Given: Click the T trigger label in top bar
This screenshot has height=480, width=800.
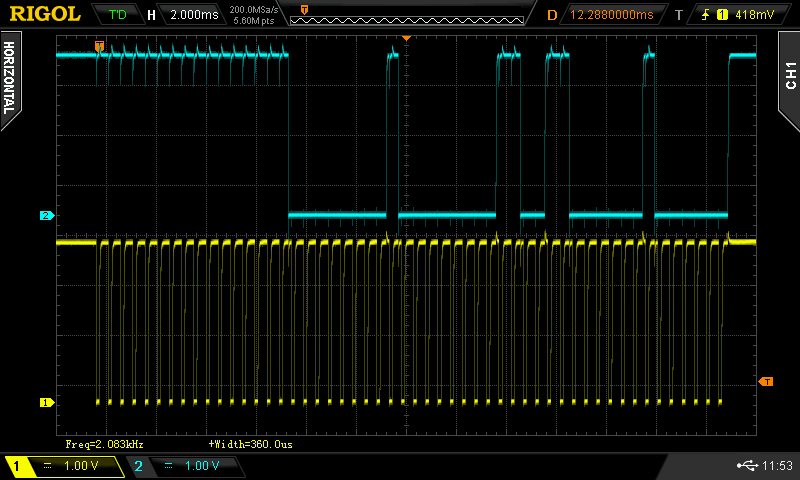Looking at the screenshot, I should tap(679, 15).
